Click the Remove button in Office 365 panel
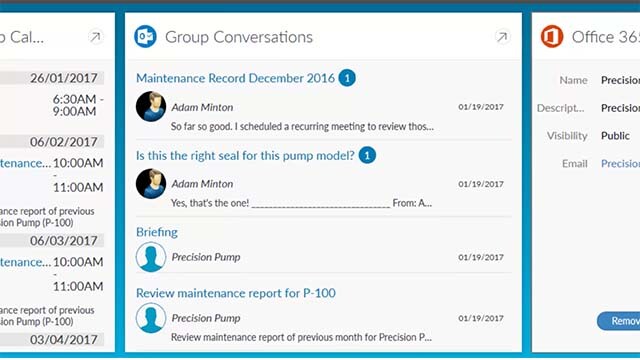This screenshot has width=640, height=360. (619, 321)
